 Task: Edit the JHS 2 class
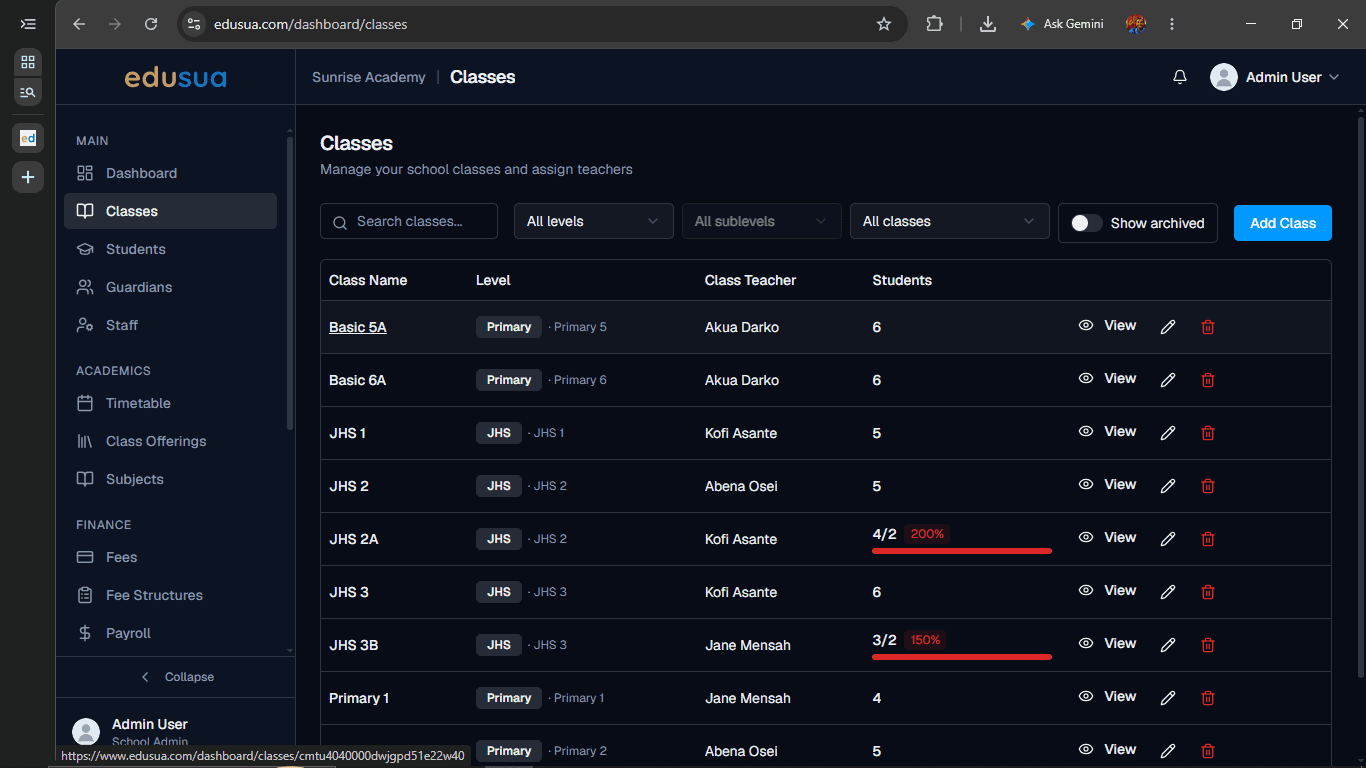[x=1167, y=486]
